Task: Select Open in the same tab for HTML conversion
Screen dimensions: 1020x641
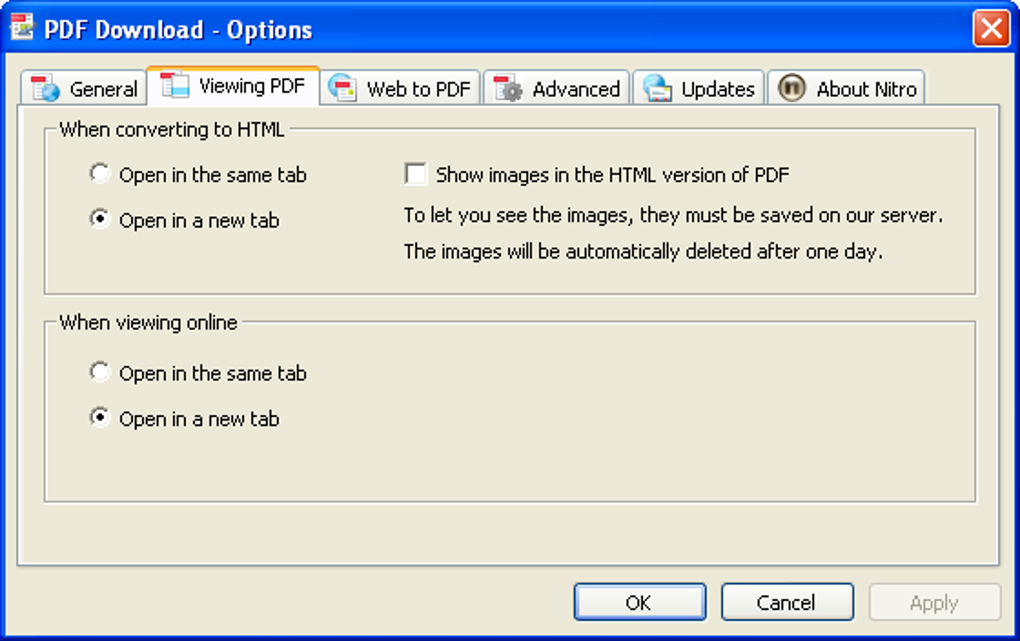Action: (100, 174)
